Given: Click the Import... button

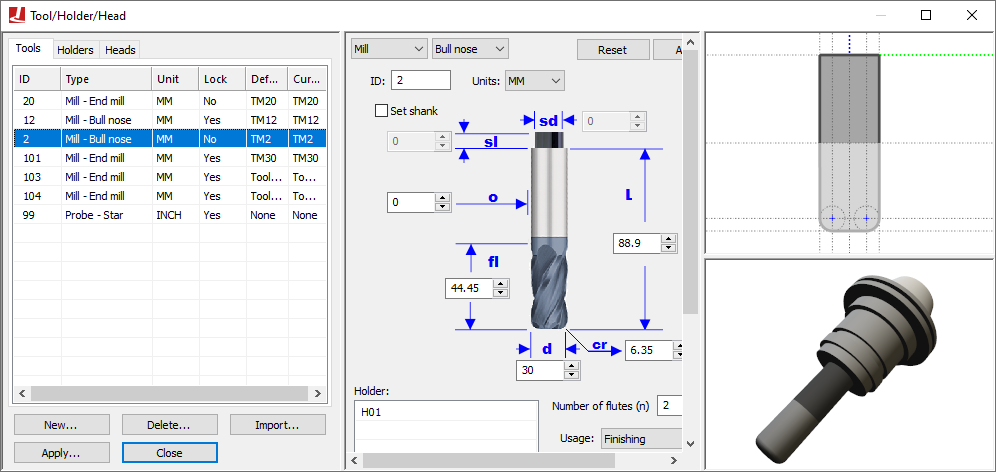Looking at the screenshot, I should (278, 424).
